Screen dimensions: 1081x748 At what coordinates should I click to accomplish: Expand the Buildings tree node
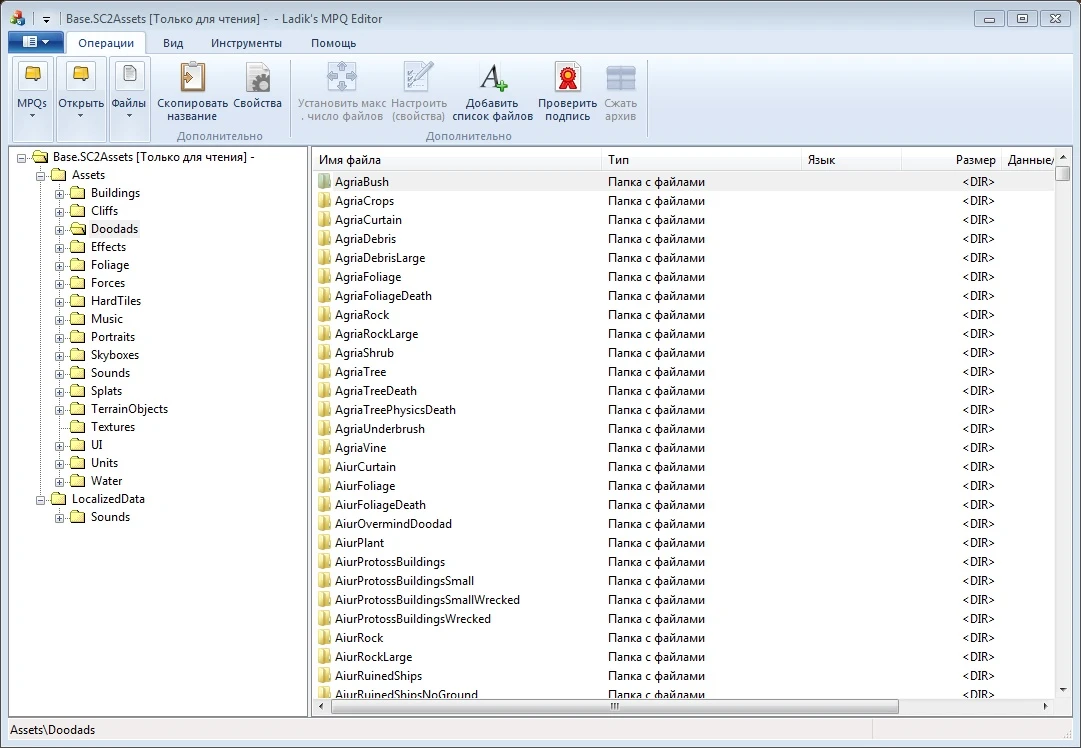pyautogui.click(x=59, y=193)
